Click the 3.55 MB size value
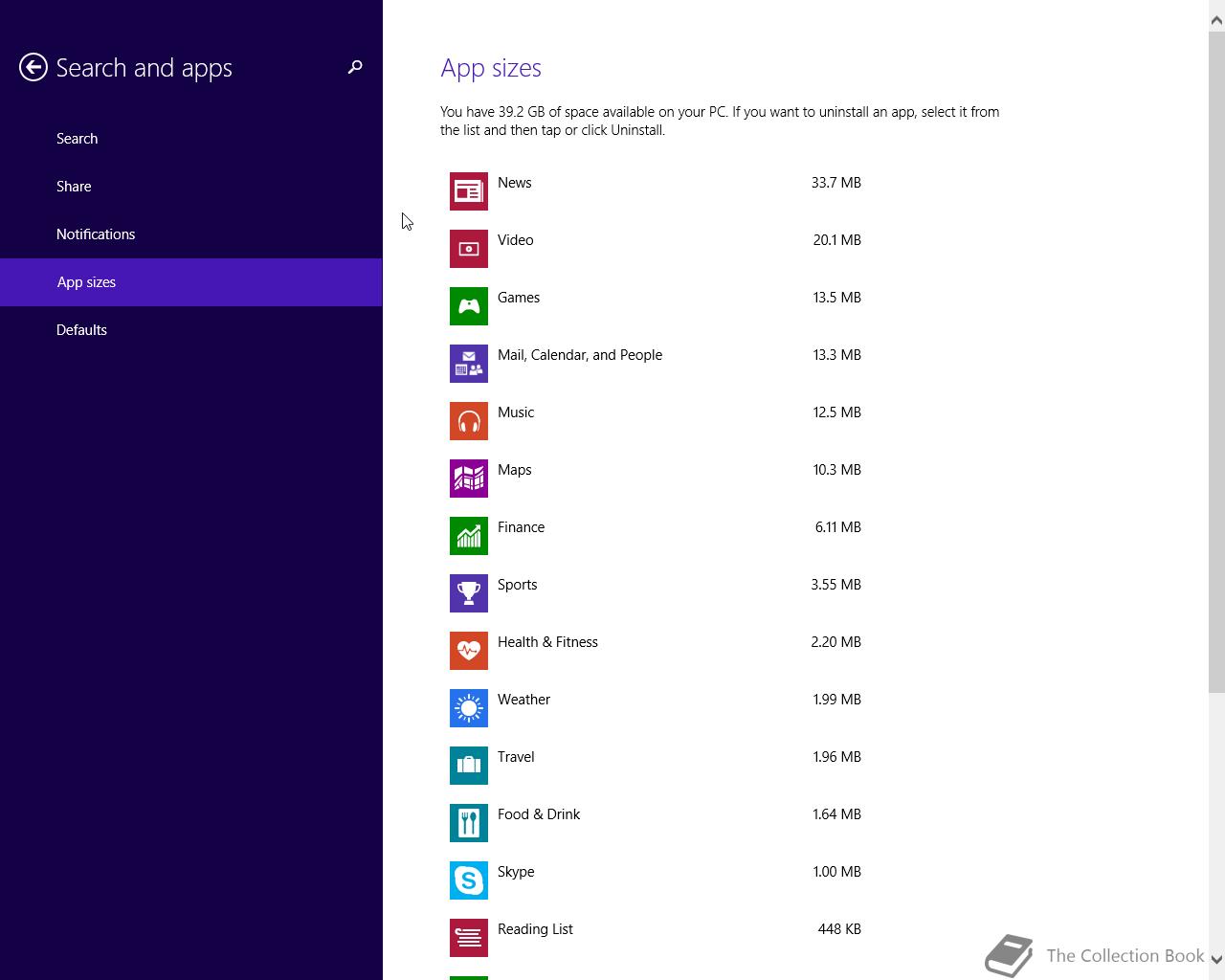The width and height of the screenshot is (1225, 980). (x=836, y=585)
